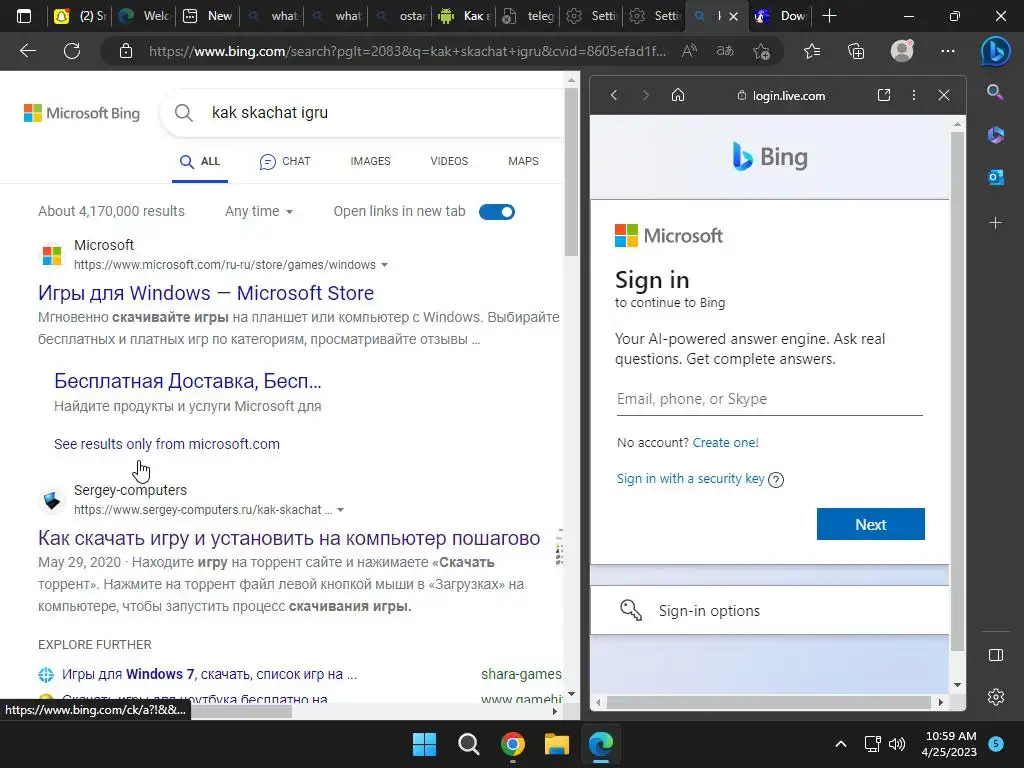1024x768 pixels.
Task: Open the tab actions menu icon
Action: click(x=24, y=16)
